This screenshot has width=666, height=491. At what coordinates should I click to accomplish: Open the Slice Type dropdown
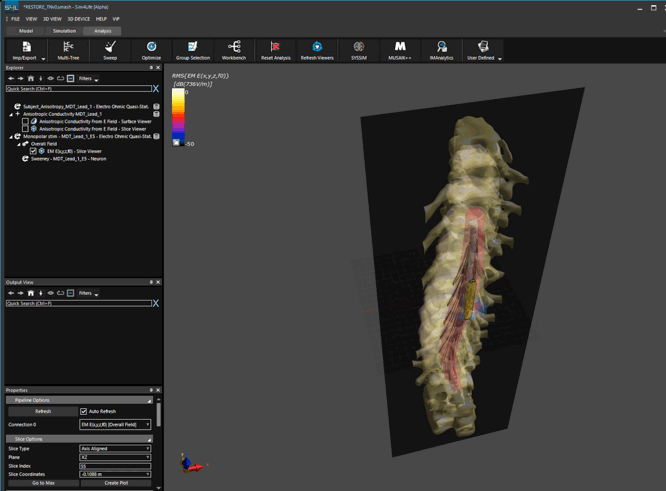[x=115, y=449]
